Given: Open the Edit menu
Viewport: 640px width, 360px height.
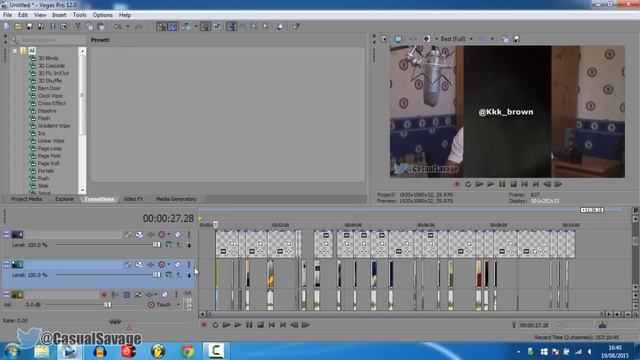Looking at the screenshot, I should (23, 15).
